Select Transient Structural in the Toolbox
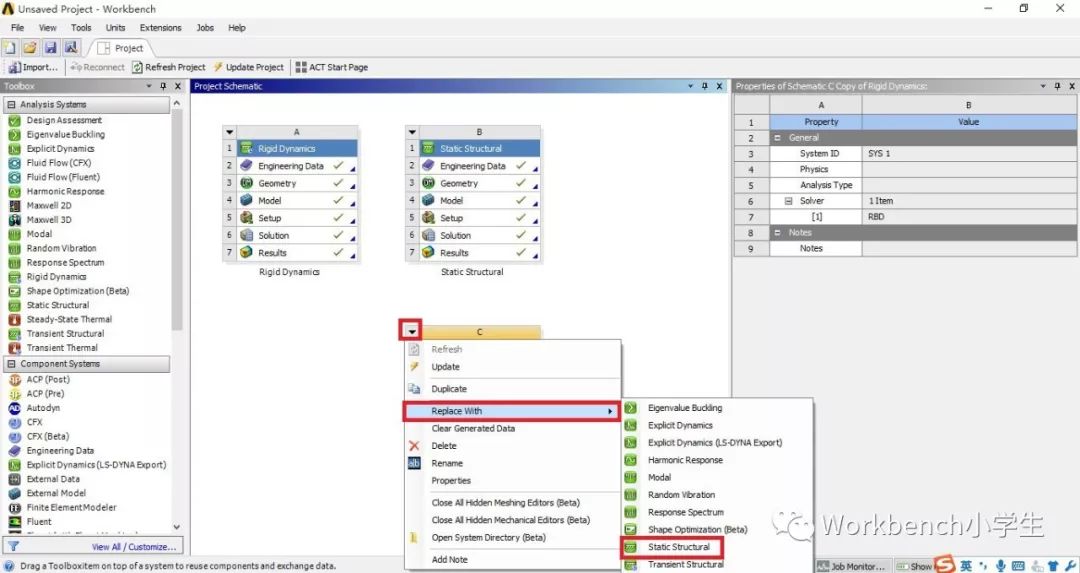 click(x=65, y=333)
